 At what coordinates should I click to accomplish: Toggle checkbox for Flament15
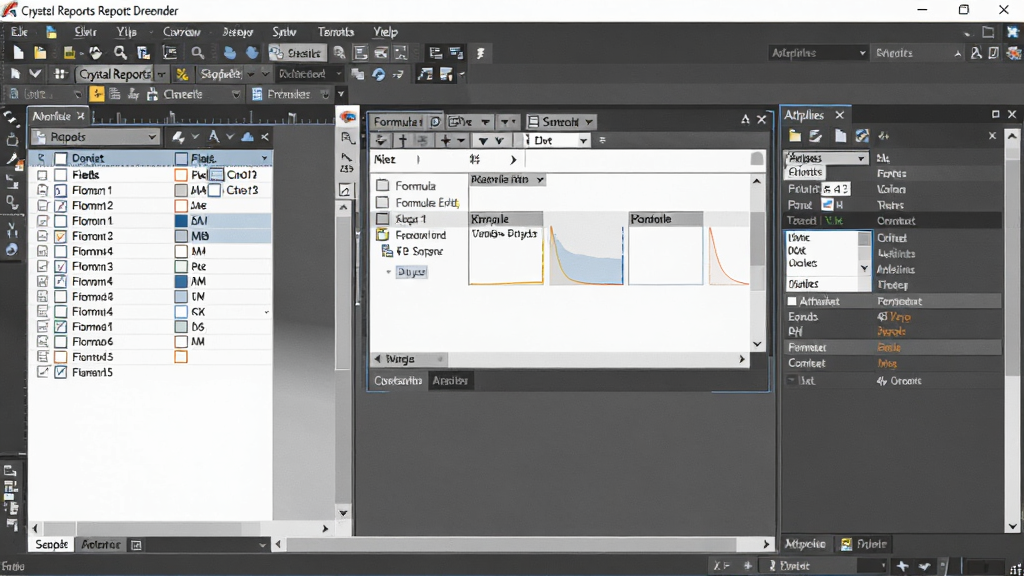61,372
